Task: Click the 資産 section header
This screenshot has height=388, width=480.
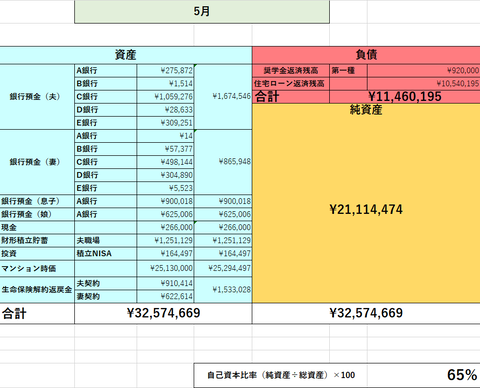Action: coord(126,55)
